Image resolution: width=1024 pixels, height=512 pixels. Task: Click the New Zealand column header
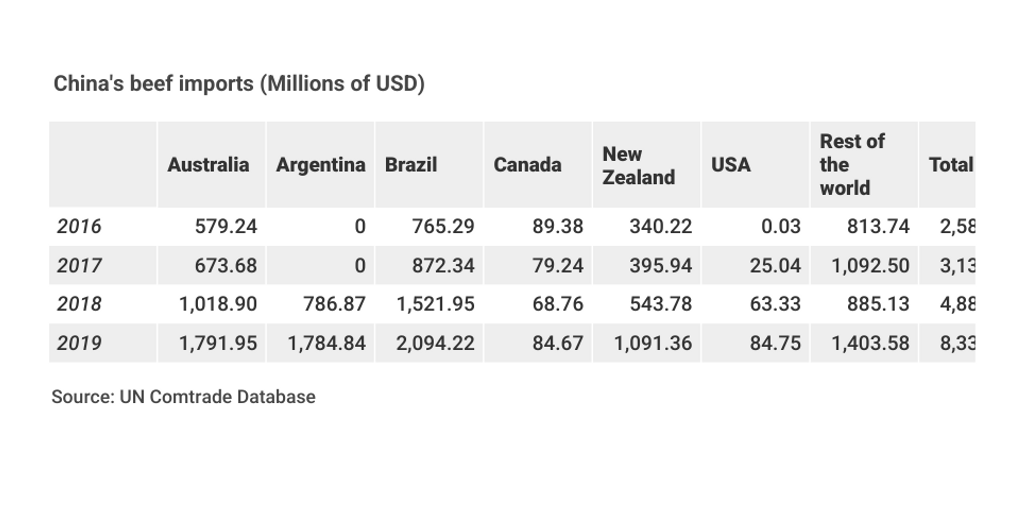coord(638,165)
